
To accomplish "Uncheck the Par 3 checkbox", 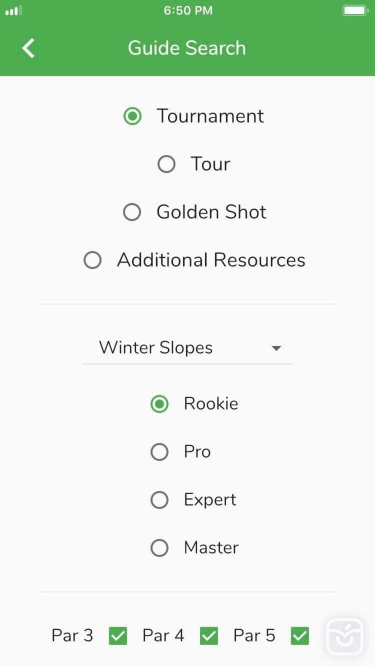I will click(118, 636).
